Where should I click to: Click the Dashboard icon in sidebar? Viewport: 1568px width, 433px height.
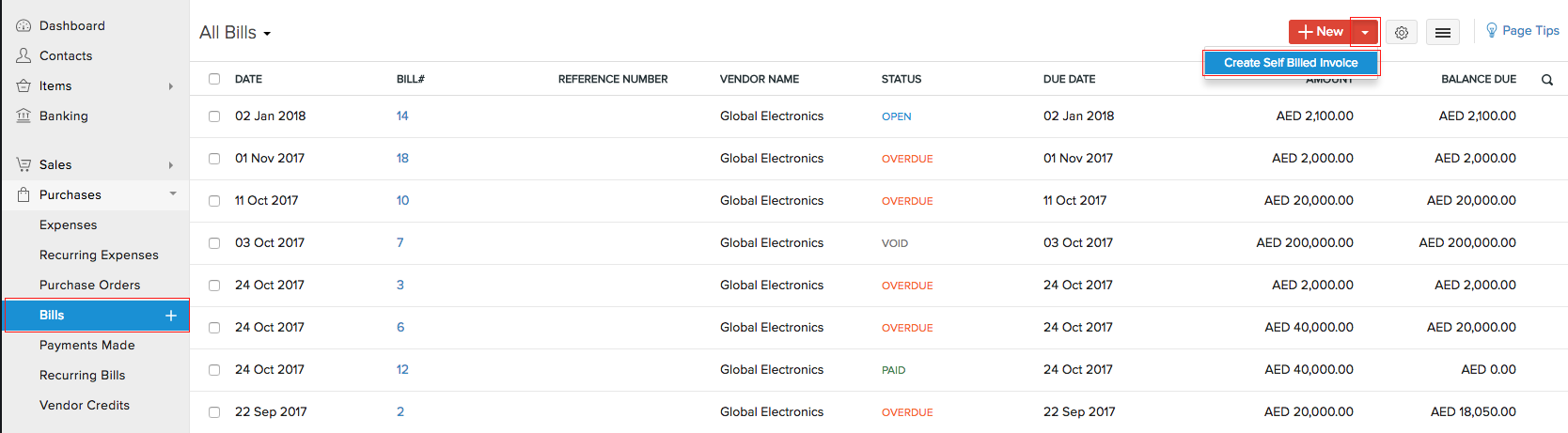[24, 25]
